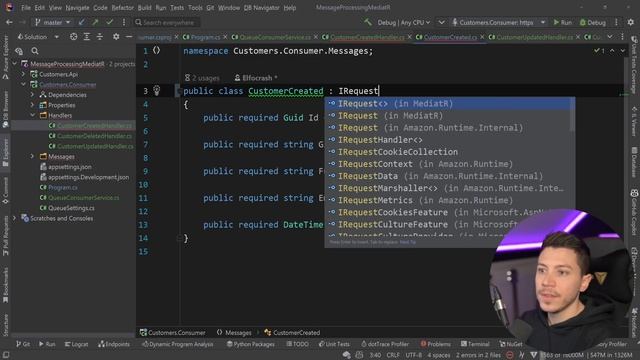Screen dimensions: 640x360
Task: Open the Debug | Any CPU configuration dropdown
Action: pyautogui.click(x=404, y=22)
